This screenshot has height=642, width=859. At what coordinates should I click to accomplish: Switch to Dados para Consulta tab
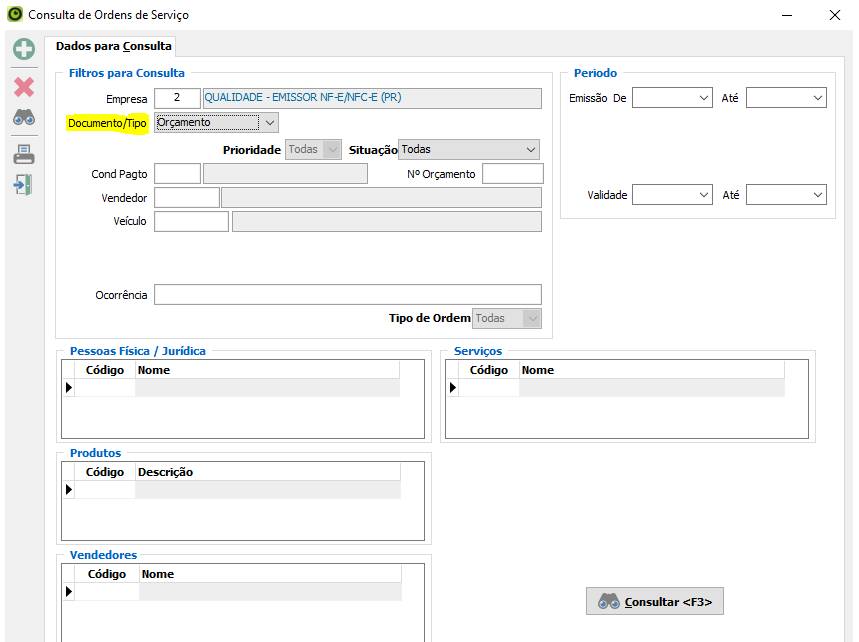click(x=114, y=46)
